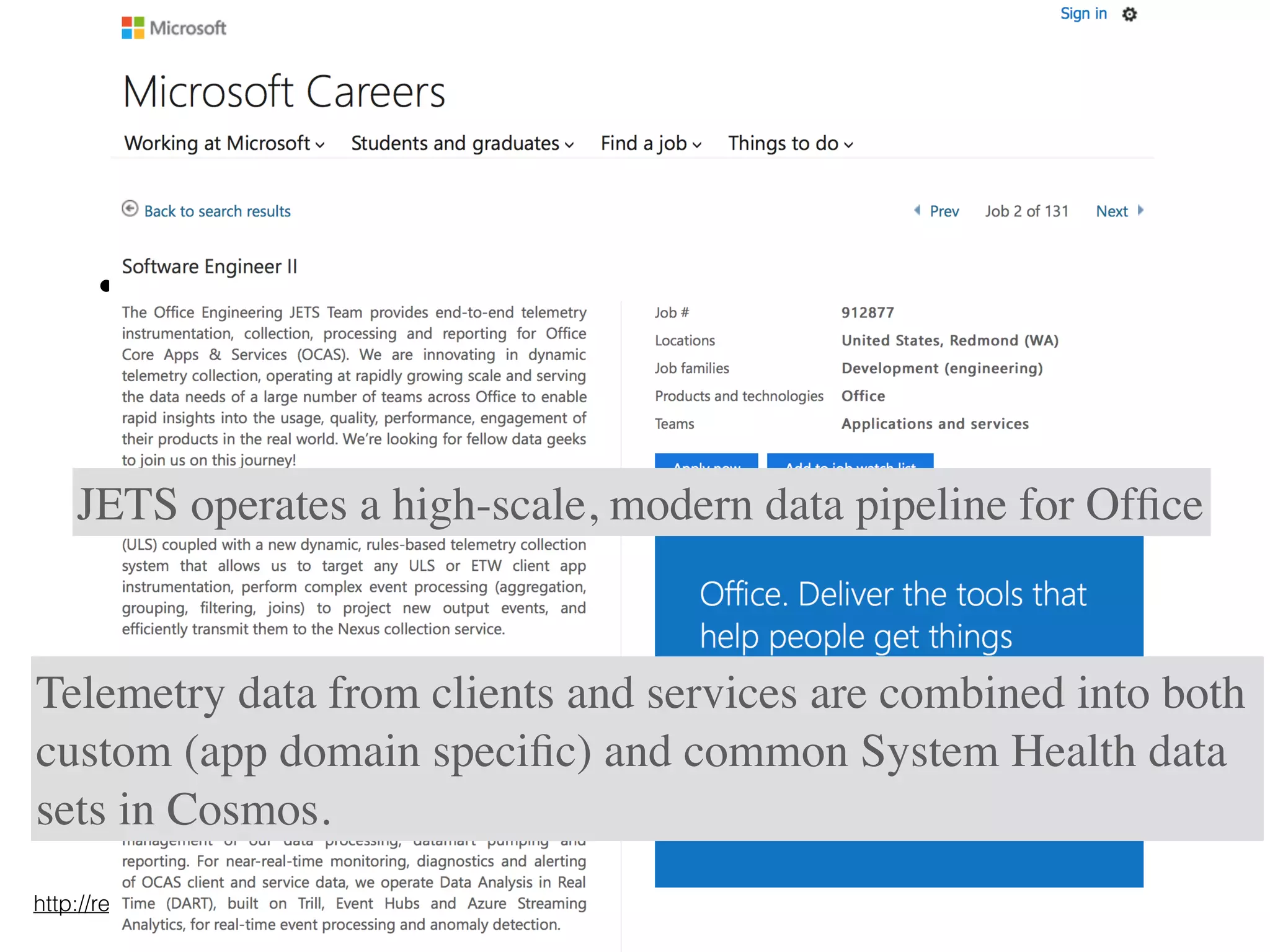
Task: Click the right triangle after Next
Action: pos(1140,210)
